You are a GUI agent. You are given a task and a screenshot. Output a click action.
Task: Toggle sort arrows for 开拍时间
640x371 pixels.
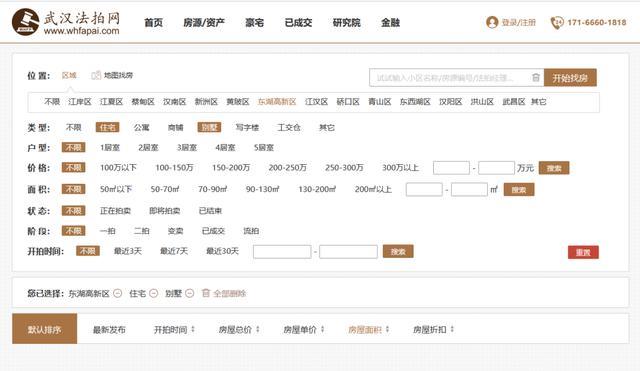pyautogui.click(x=193, y=329)
